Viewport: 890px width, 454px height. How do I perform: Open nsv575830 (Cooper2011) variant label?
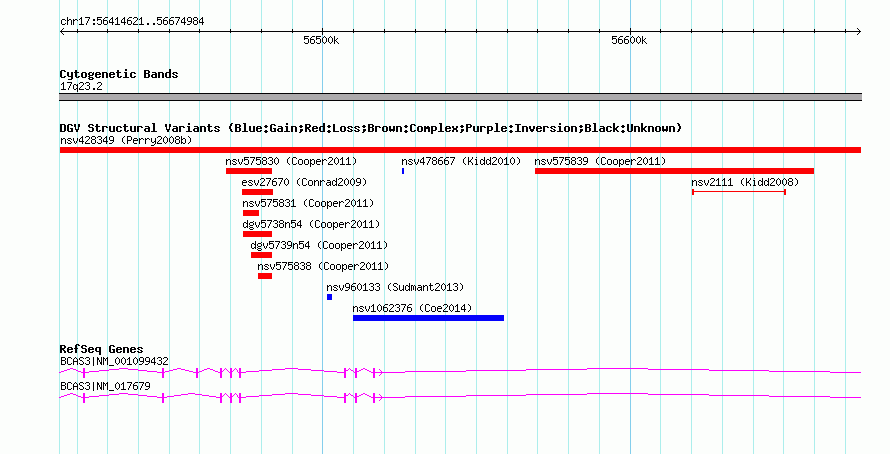click(x=291, y=161)
